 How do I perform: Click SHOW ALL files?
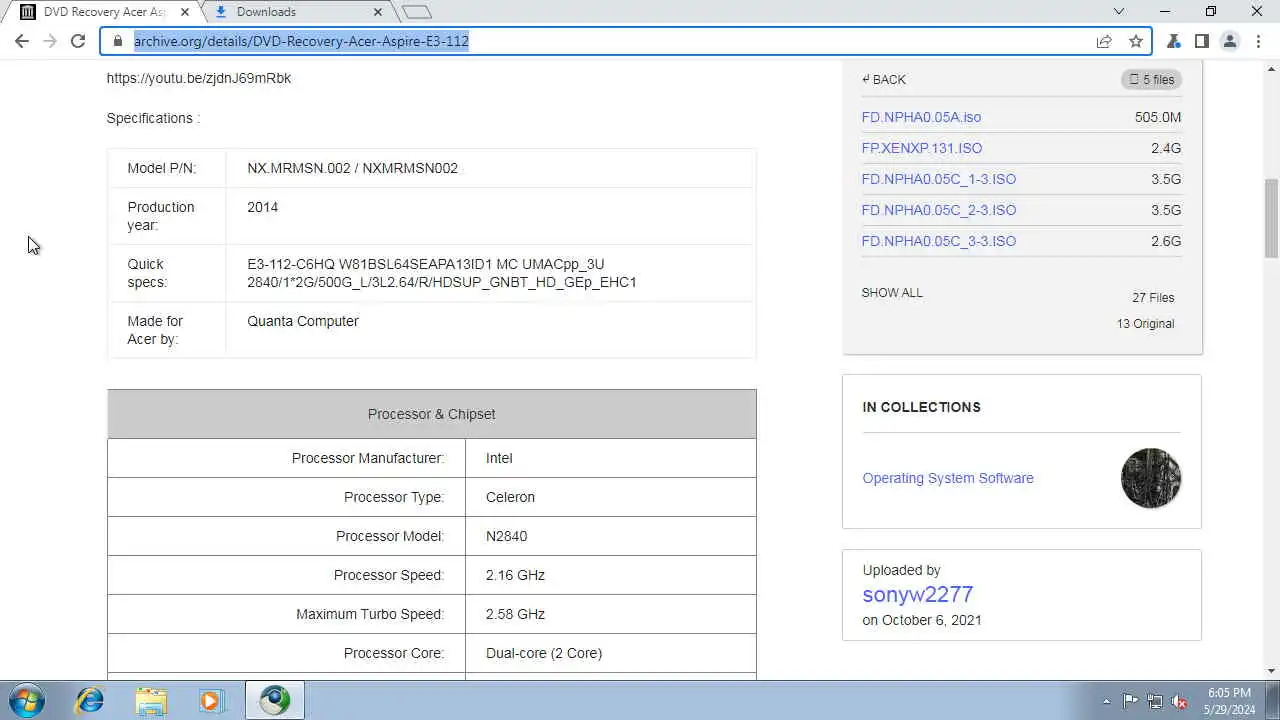[x=892, y=293]
